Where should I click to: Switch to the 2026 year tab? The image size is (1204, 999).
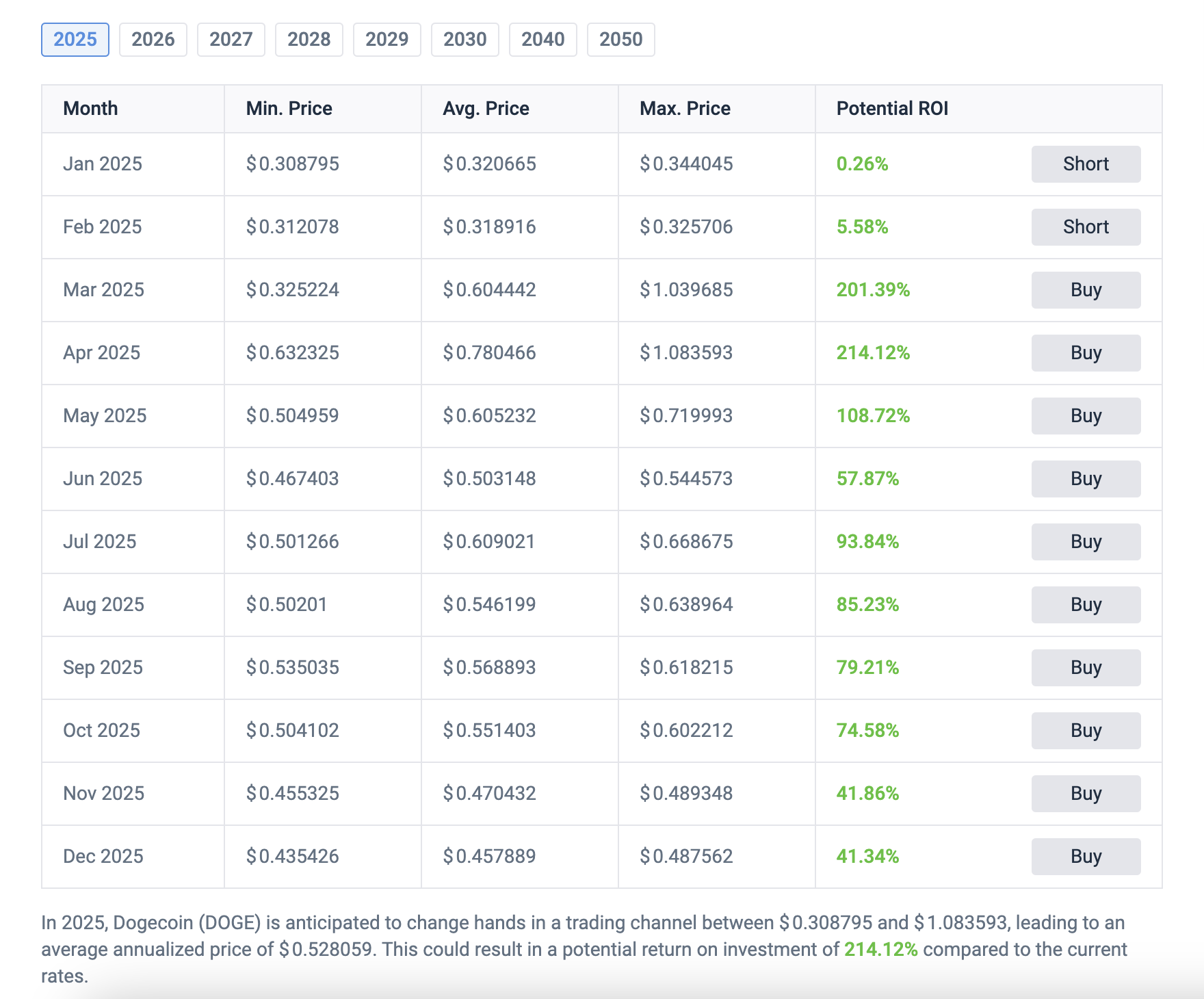pyautogui.click(x=153, y=40)
